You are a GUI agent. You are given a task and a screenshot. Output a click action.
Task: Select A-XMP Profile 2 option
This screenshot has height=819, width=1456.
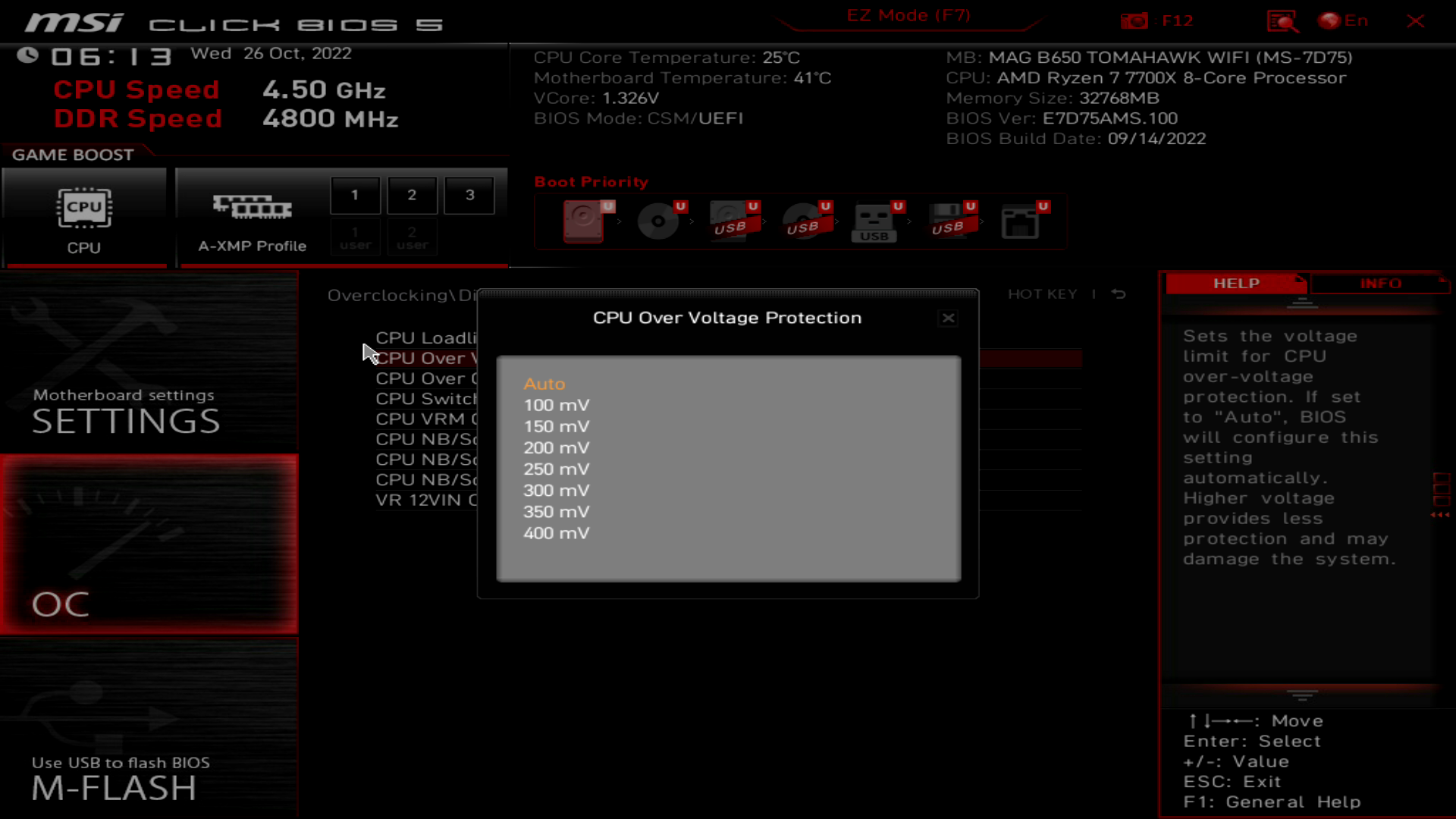pos(411,194)
